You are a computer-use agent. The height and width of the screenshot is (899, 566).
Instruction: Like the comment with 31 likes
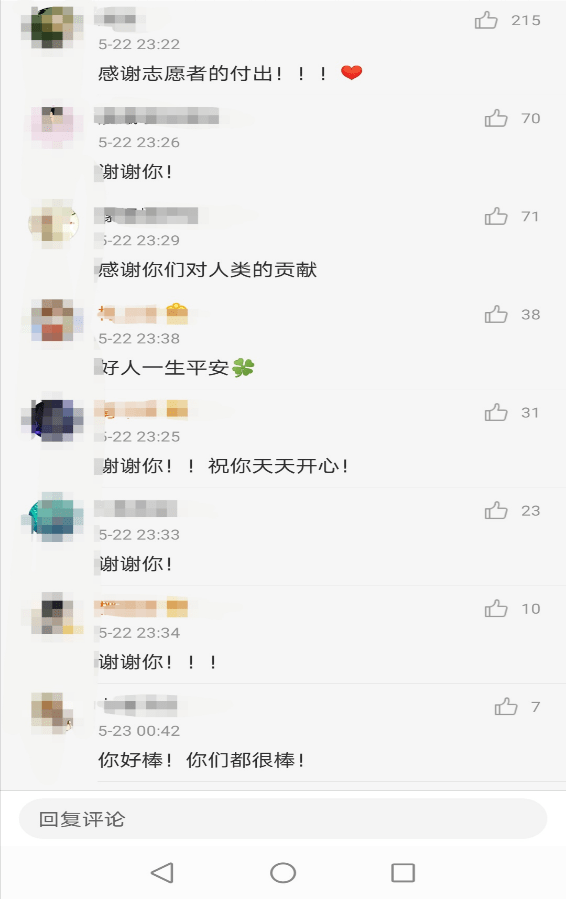point(496,412)
